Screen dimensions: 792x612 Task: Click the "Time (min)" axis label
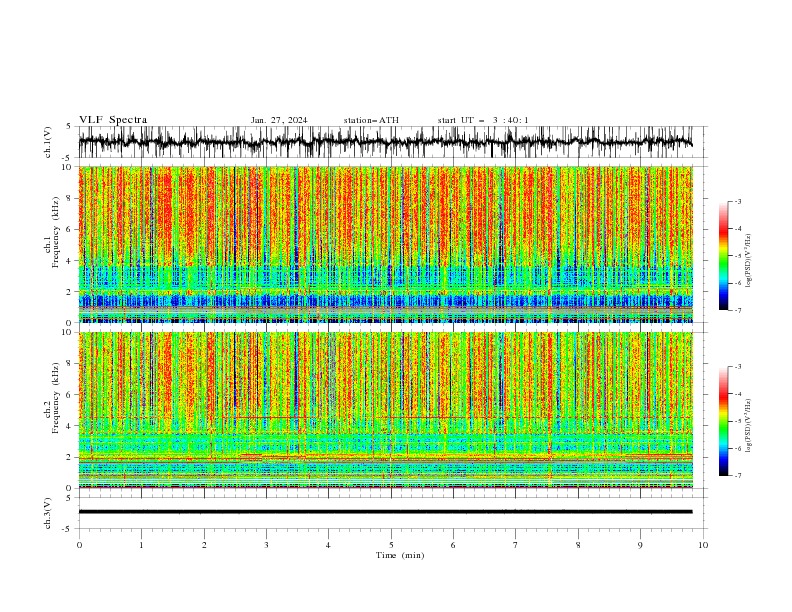click(400, 555)
